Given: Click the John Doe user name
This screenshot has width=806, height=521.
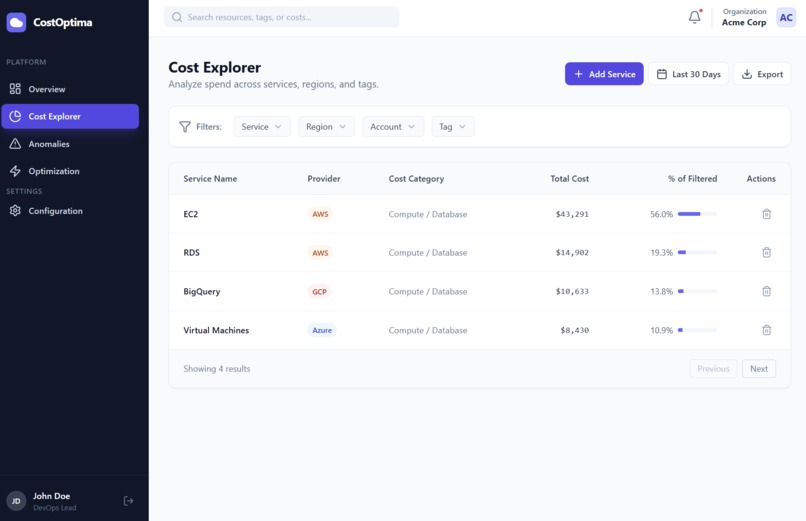Looking at the screenshot, I should pyautogui.click(x=51, y=496).
